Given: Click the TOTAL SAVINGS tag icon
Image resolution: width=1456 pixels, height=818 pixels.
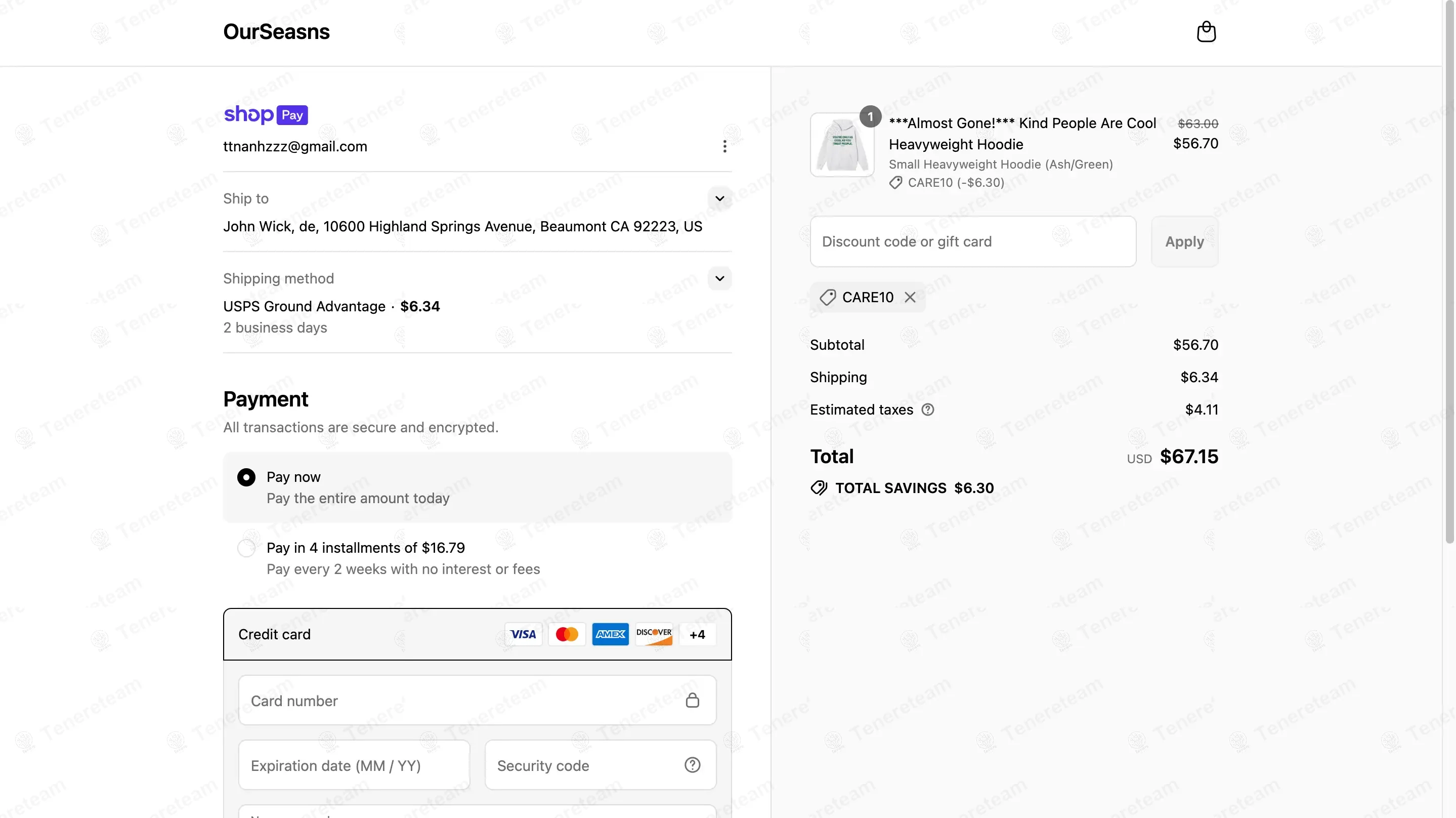Looking at the screenshot, I should 819,488.
